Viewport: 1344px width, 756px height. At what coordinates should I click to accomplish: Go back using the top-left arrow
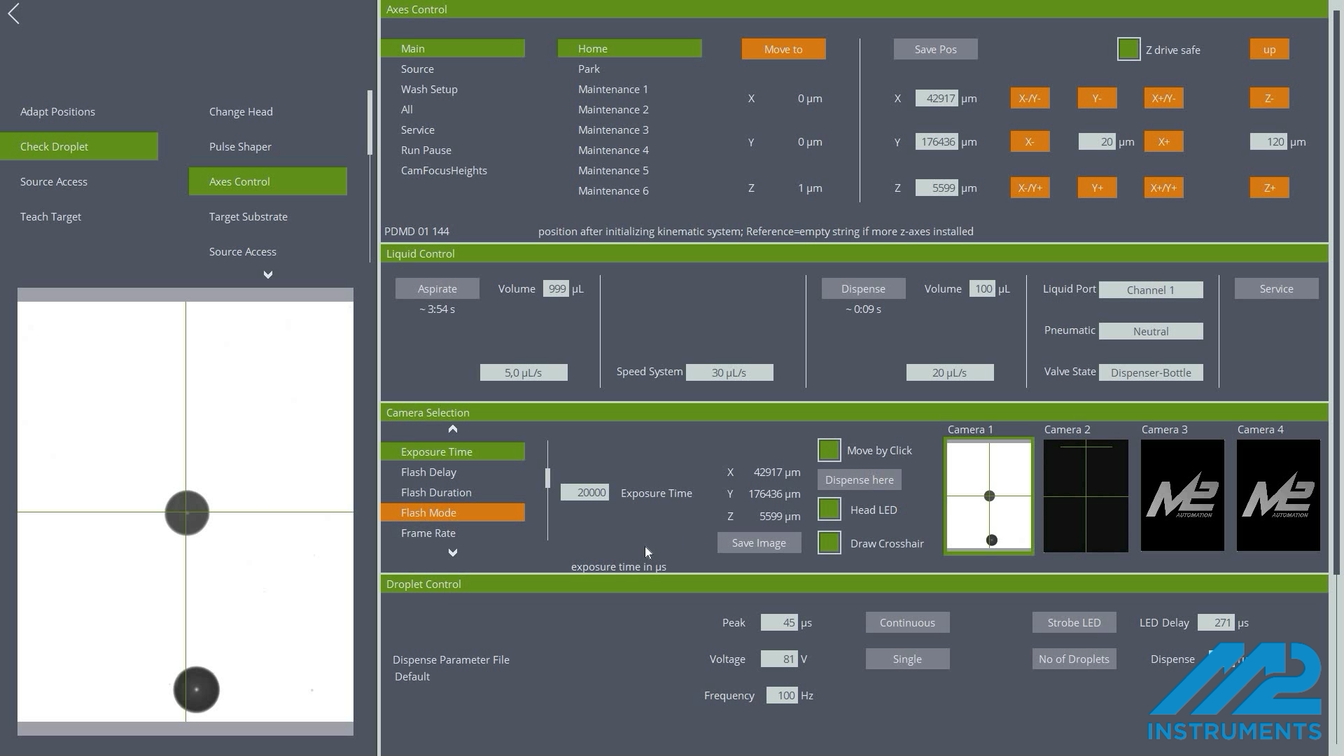coord(14,13)
